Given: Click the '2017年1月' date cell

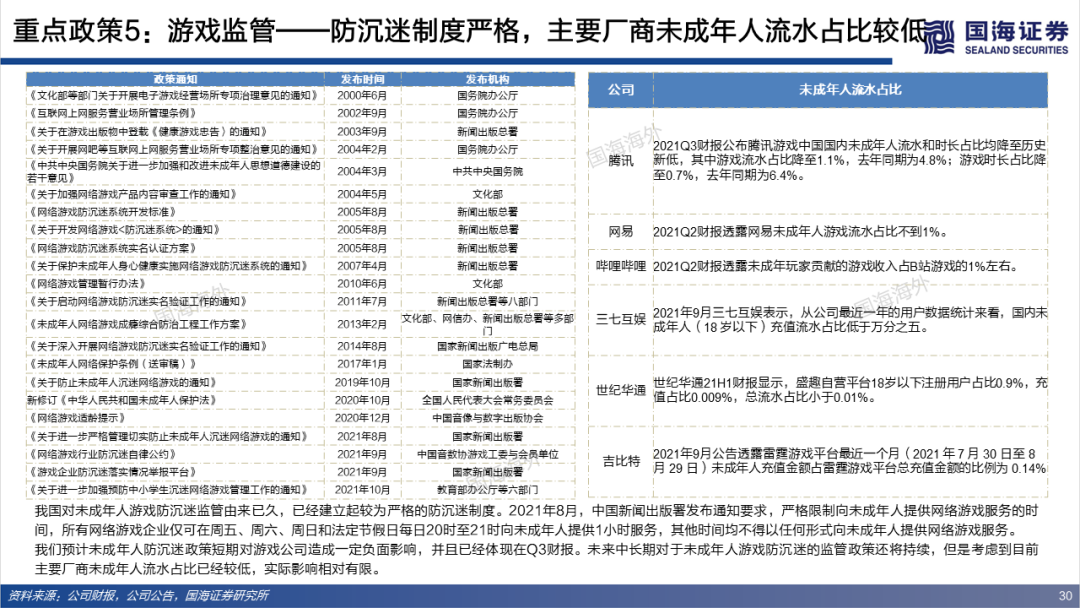Looking at the screenshot, I should (362, 364).
